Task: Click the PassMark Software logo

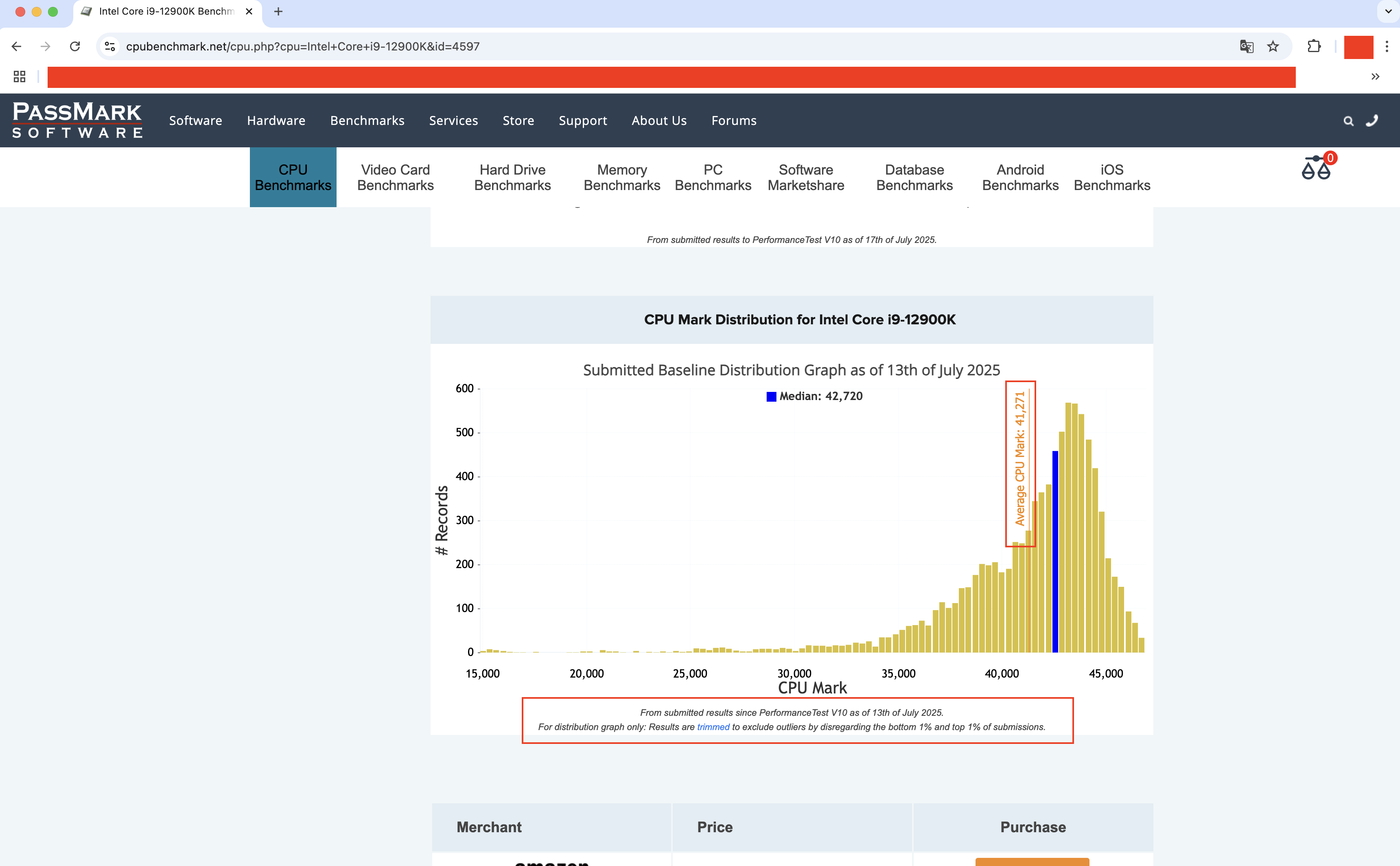Action: coord(77,120)
